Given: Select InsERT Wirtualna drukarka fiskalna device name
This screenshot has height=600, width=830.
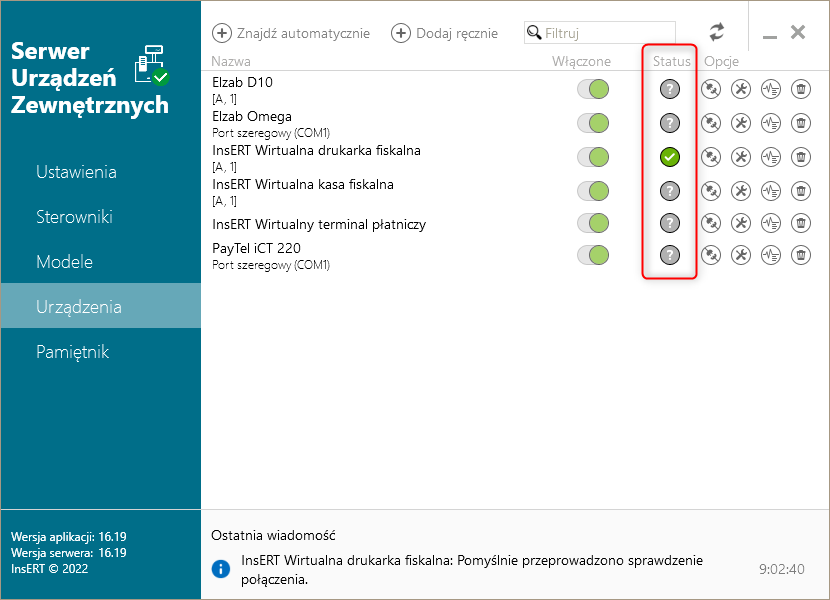Looking at the screenshot, I should coord(317,150).
